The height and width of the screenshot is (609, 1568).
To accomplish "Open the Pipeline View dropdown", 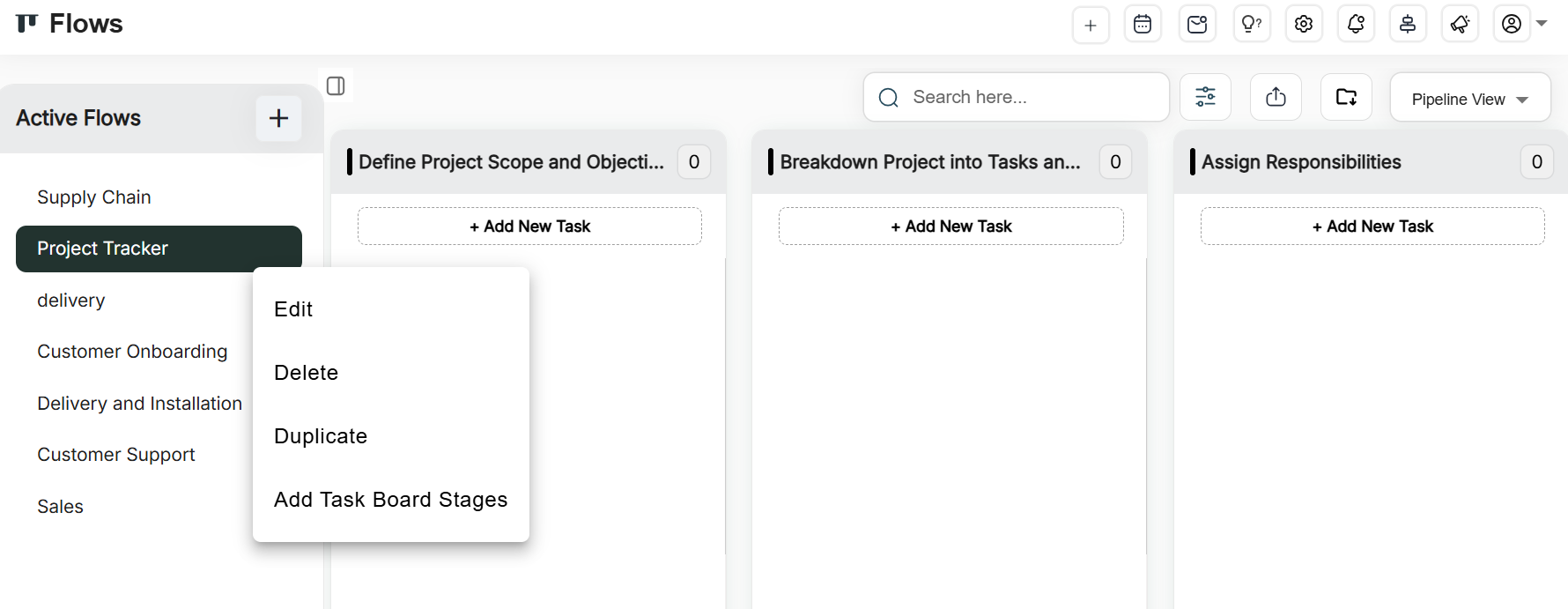I will (x=1469, y=99).
